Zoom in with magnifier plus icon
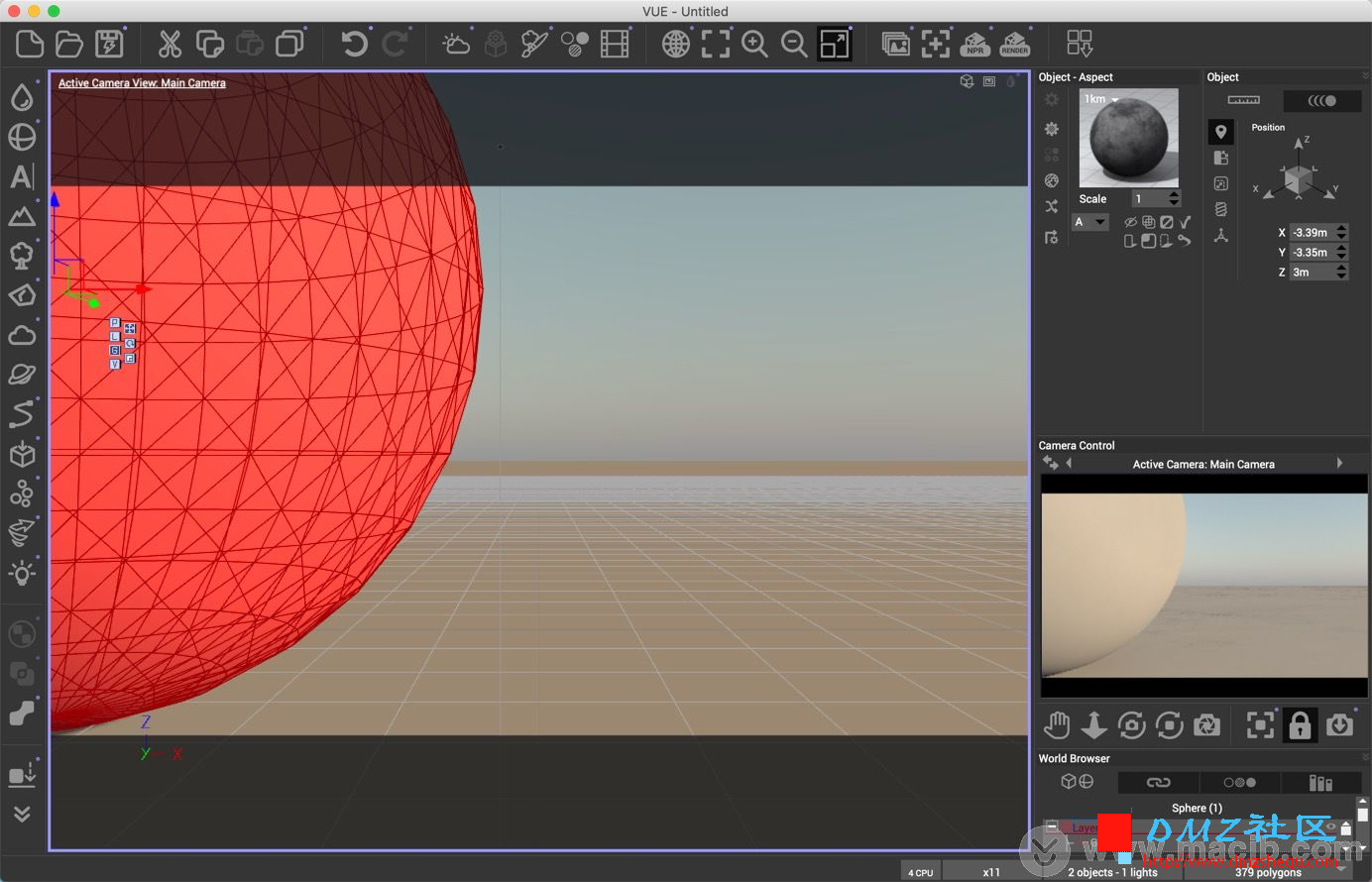This screenshot has width=1372, height=882. [755, 44]
